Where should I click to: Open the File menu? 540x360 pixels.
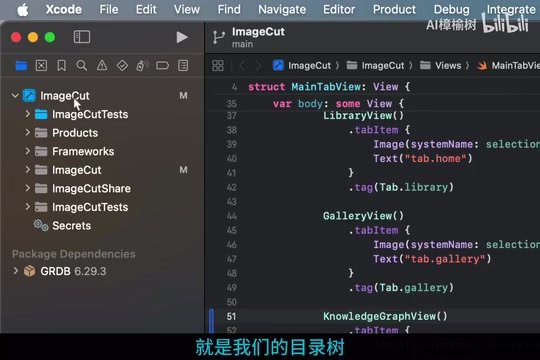point(109,9)
